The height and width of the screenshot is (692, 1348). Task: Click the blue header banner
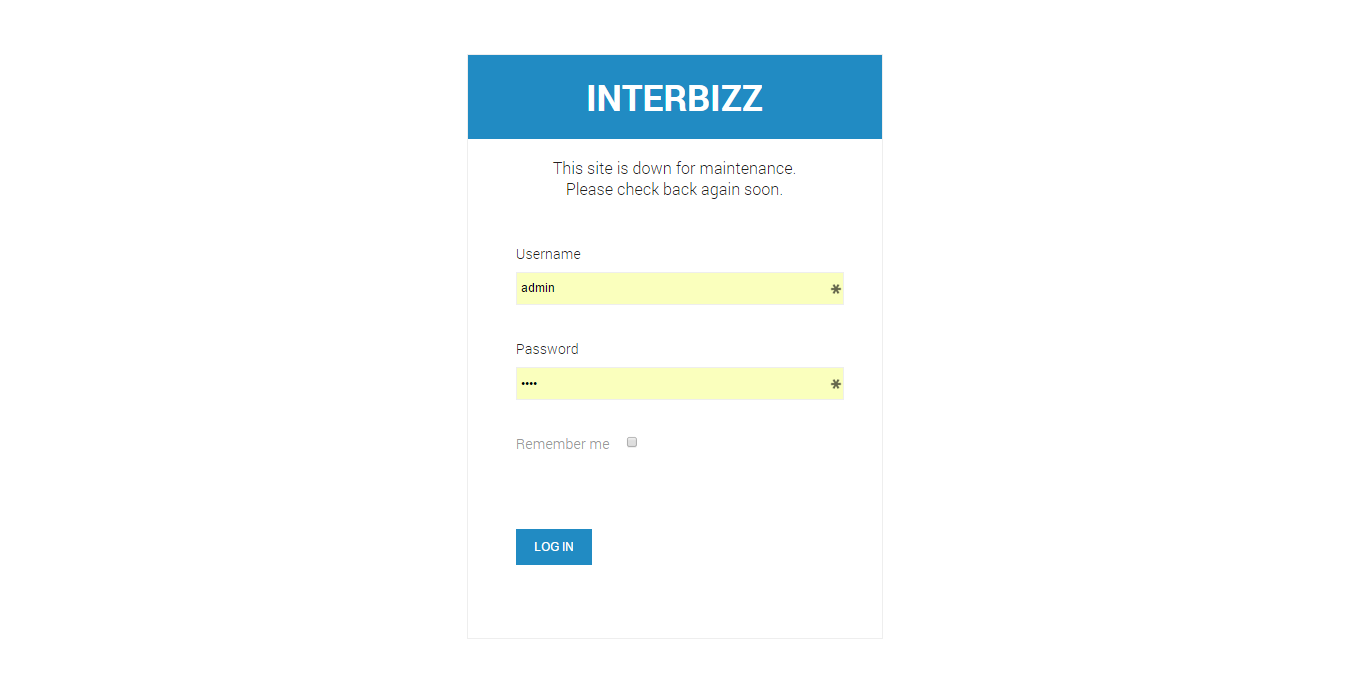click(675, 97)
